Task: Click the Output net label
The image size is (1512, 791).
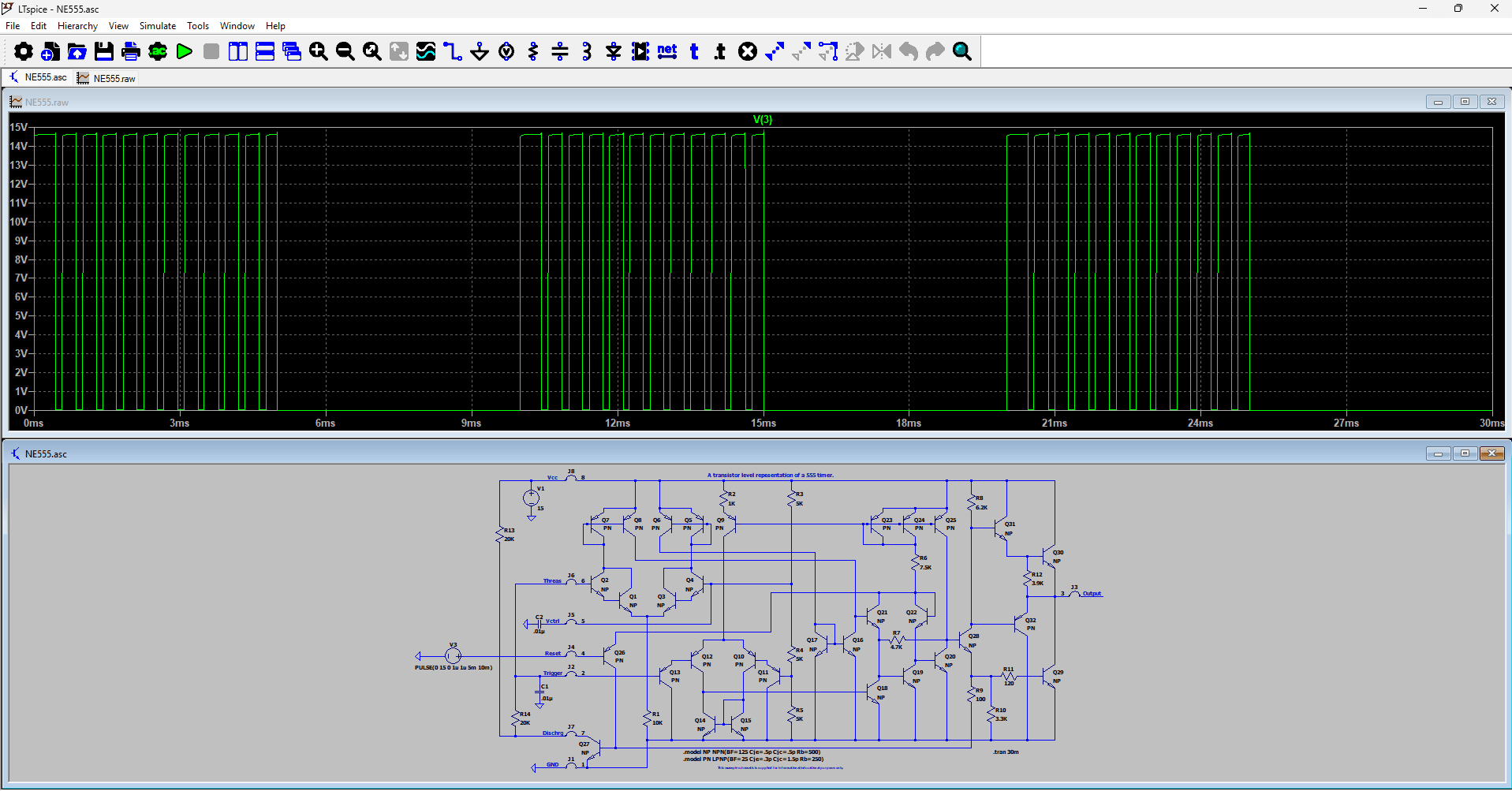Action: [x=1092, y=594]
